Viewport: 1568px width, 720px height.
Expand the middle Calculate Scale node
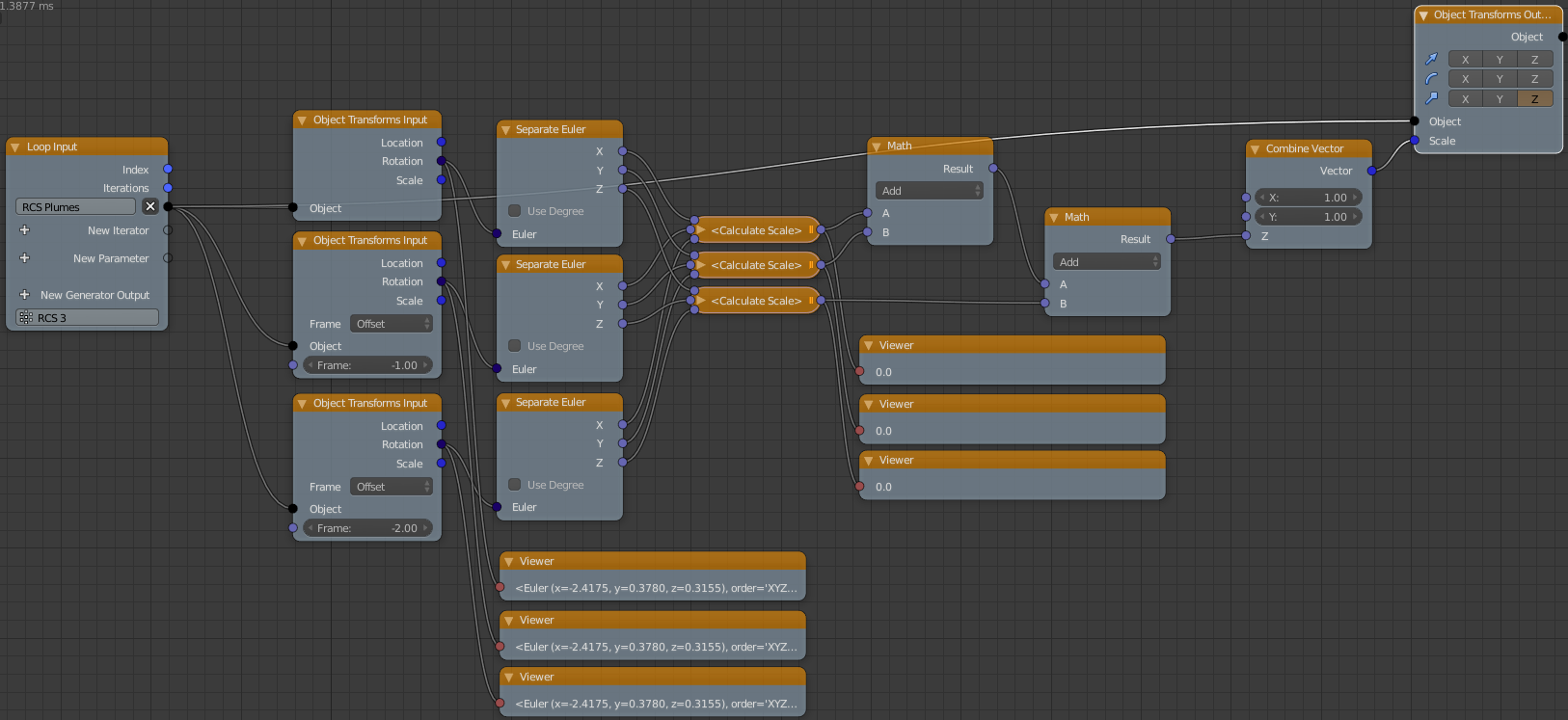701,264
